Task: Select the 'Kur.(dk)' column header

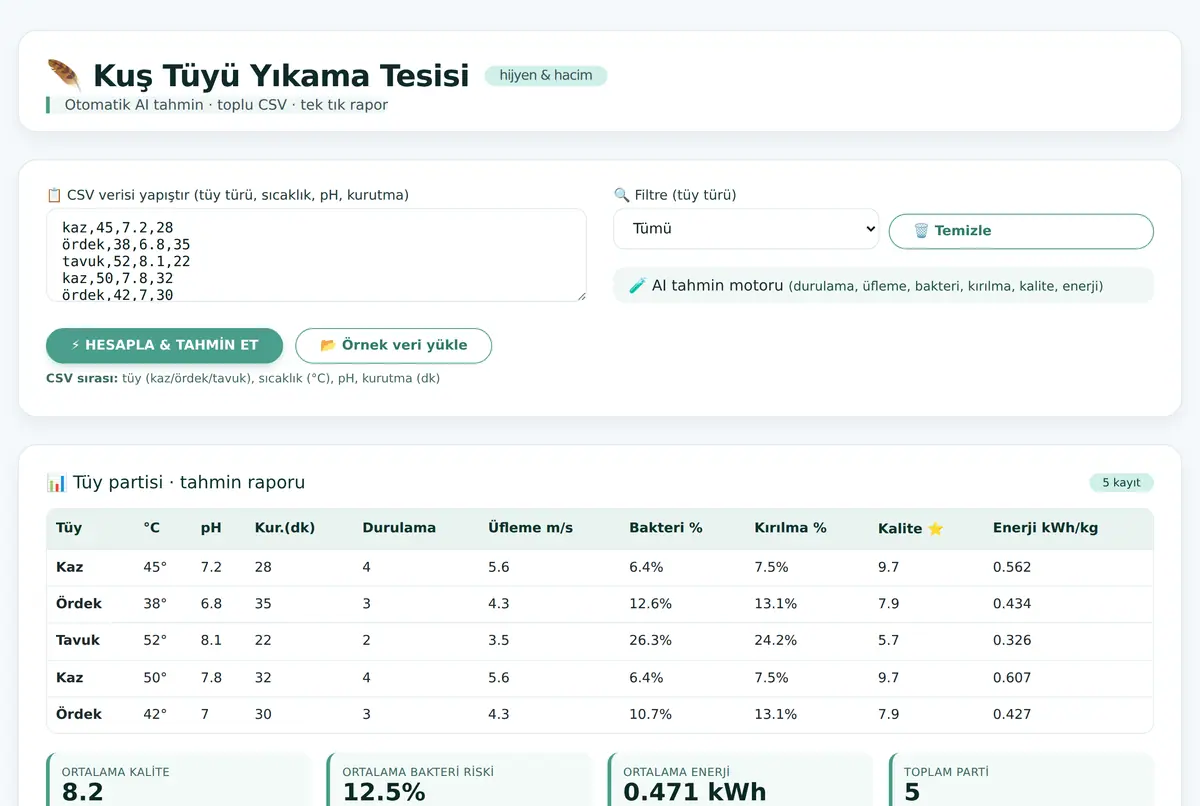Action: click(x=285, y=528)
